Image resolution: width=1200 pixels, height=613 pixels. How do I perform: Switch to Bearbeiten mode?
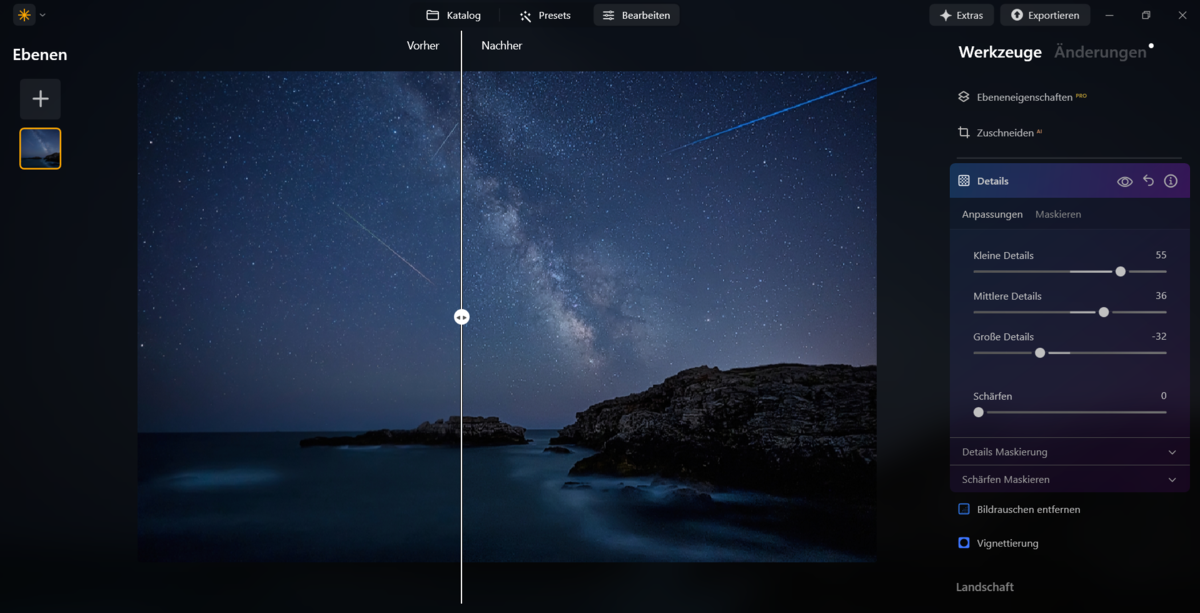point(636,15)
